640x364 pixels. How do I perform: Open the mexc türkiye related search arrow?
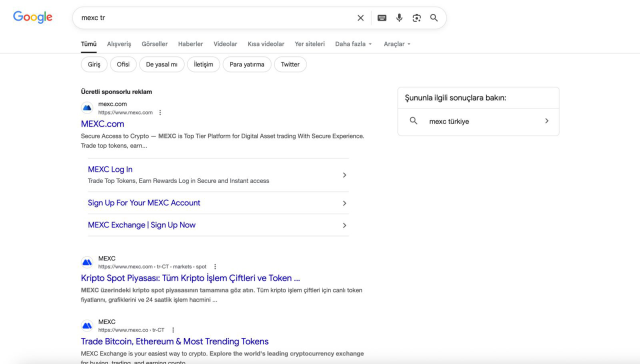click(547, 121)
